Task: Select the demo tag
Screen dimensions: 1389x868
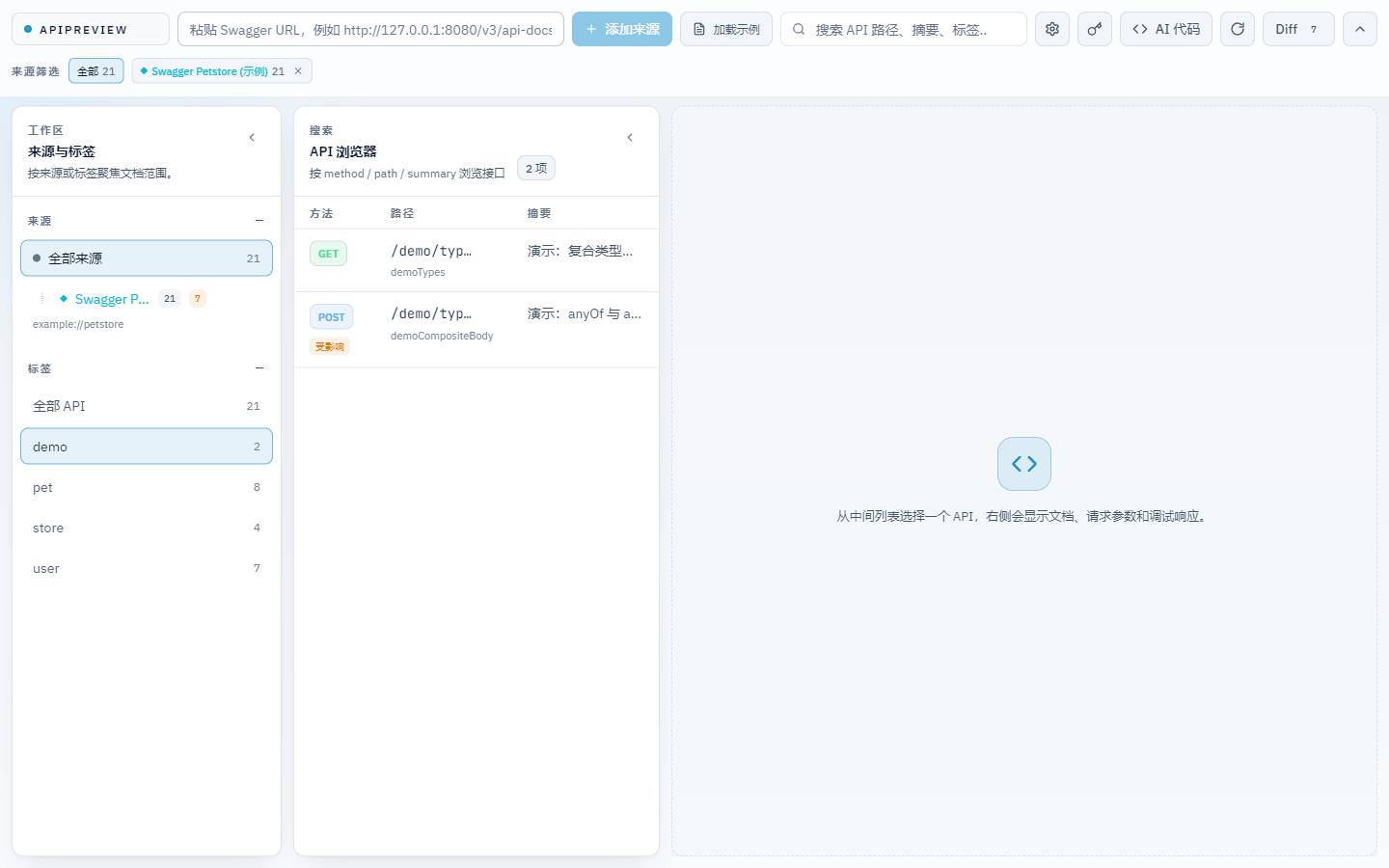Action: [x=147, y=447]
